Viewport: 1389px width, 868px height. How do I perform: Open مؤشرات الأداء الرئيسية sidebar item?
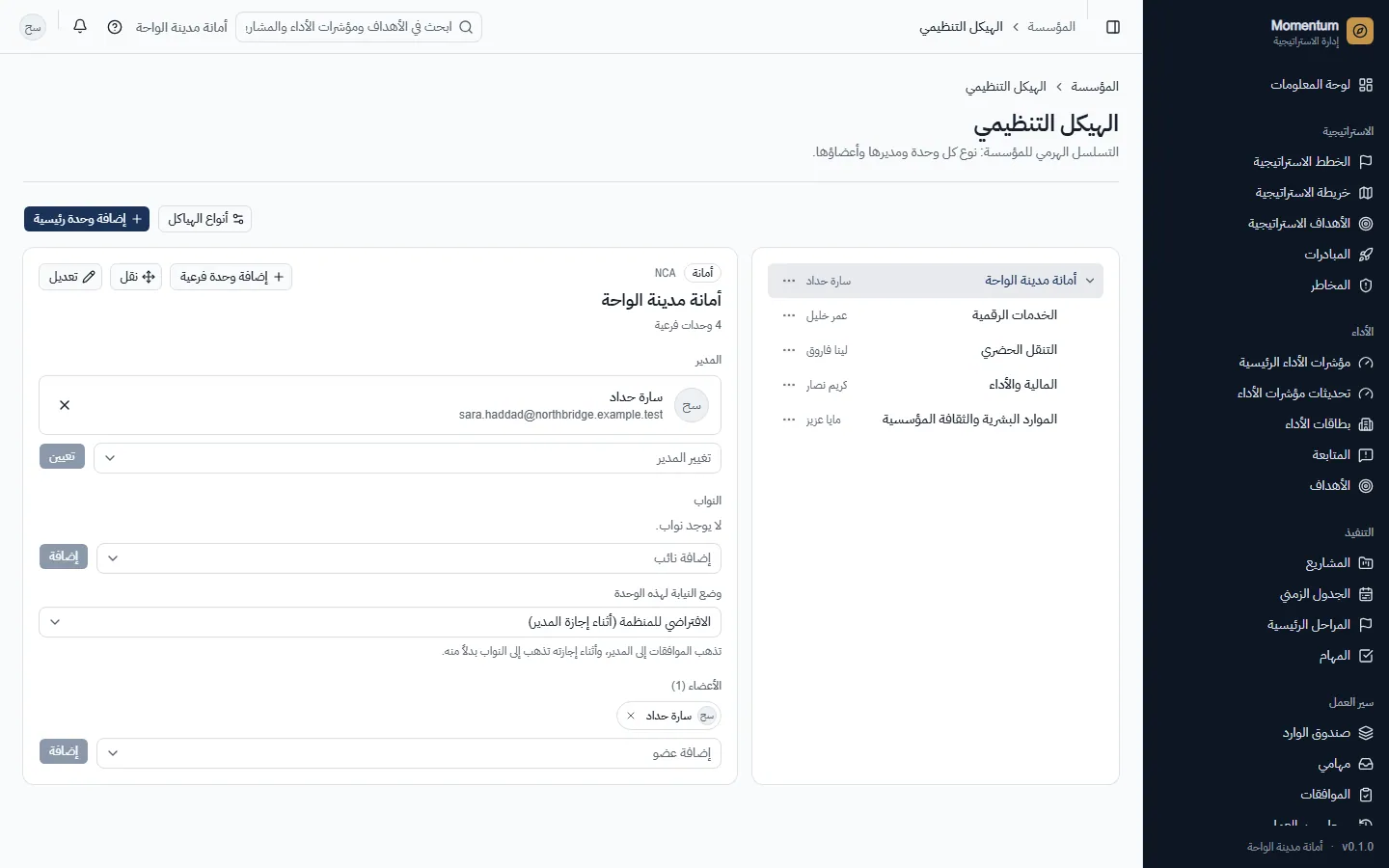[1305, 363]
